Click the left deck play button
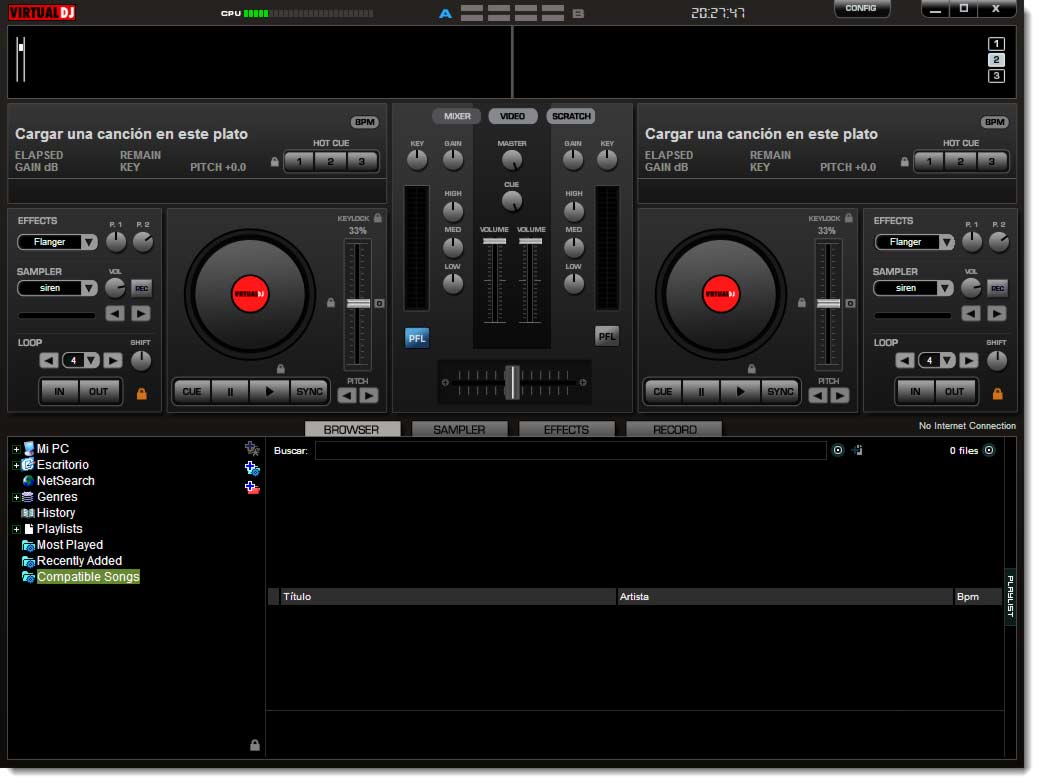This screenshot has height=783, width=1039. pyautogui.click(x=269, y=392)
